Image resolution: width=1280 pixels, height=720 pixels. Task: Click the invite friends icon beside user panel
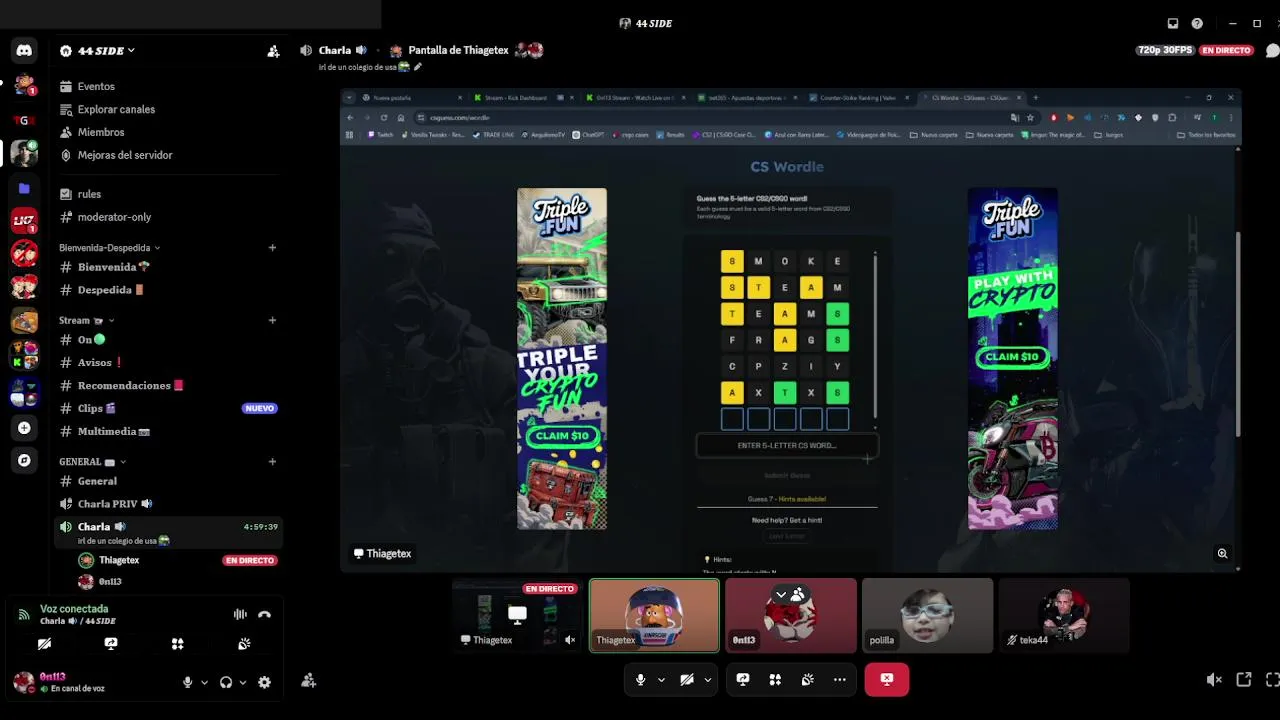(309, 681)
